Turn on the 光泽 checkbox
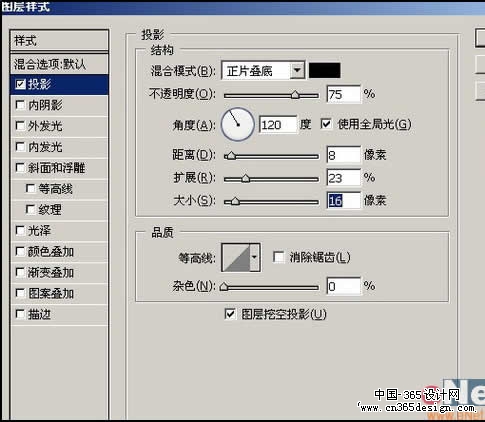The height and width of the screenshot is (422, 485). coord(20,230)
